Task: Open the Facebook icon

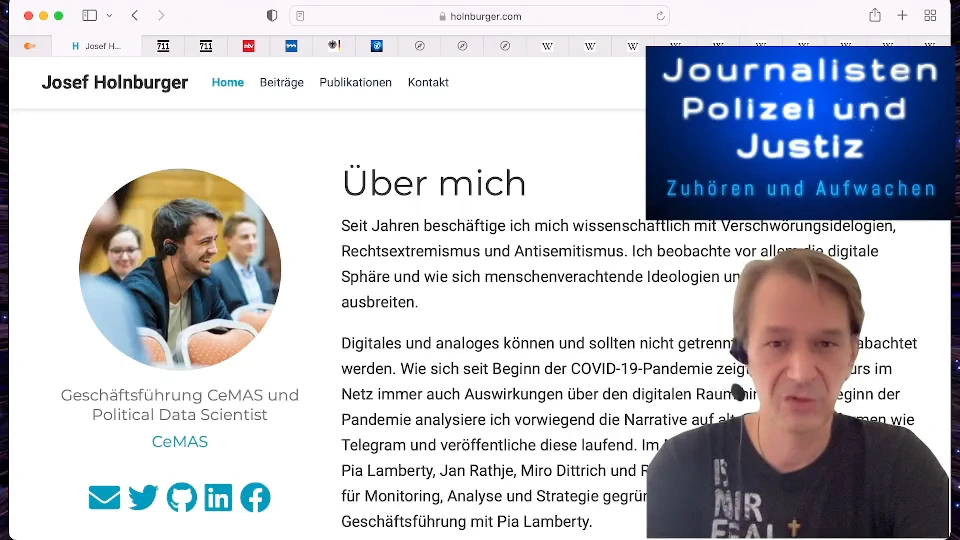Action: click(x=255, y=497)
